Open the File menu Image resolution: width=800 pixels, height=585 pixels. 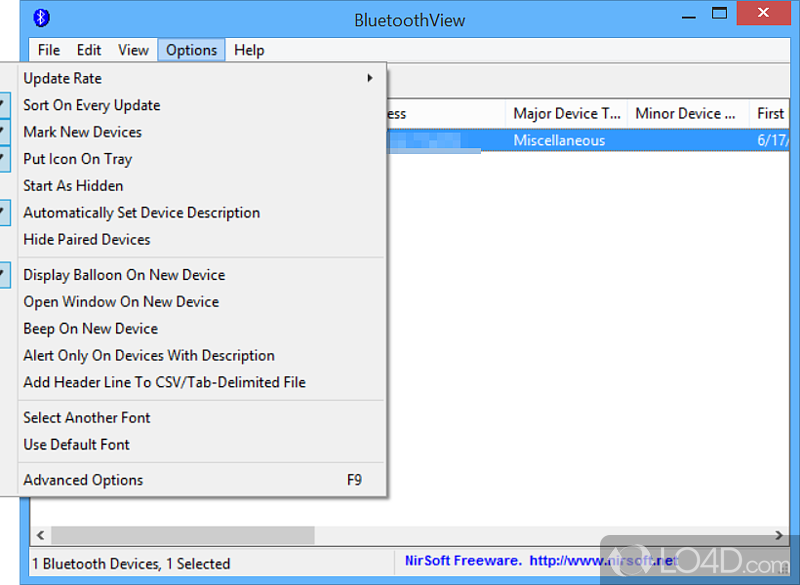49,50
